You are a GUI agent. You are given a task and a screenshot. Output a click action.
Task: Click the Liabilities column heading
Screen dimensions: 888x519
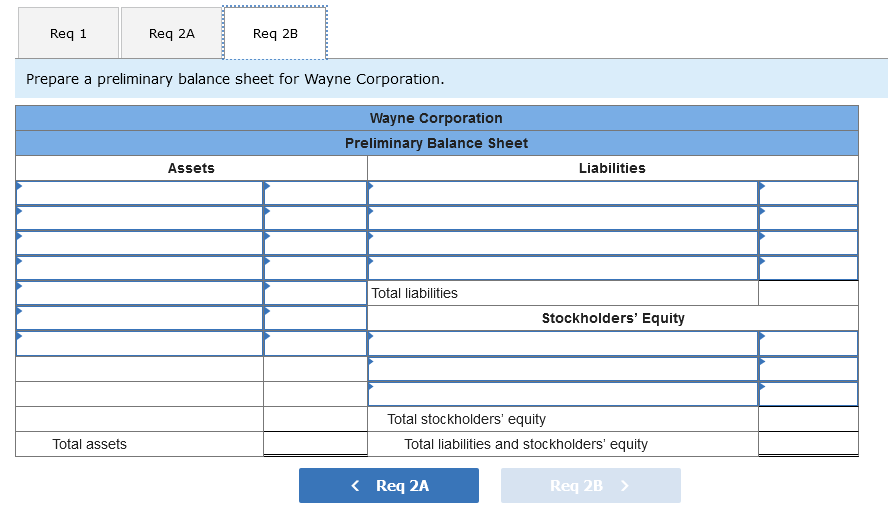pos(612,168)
